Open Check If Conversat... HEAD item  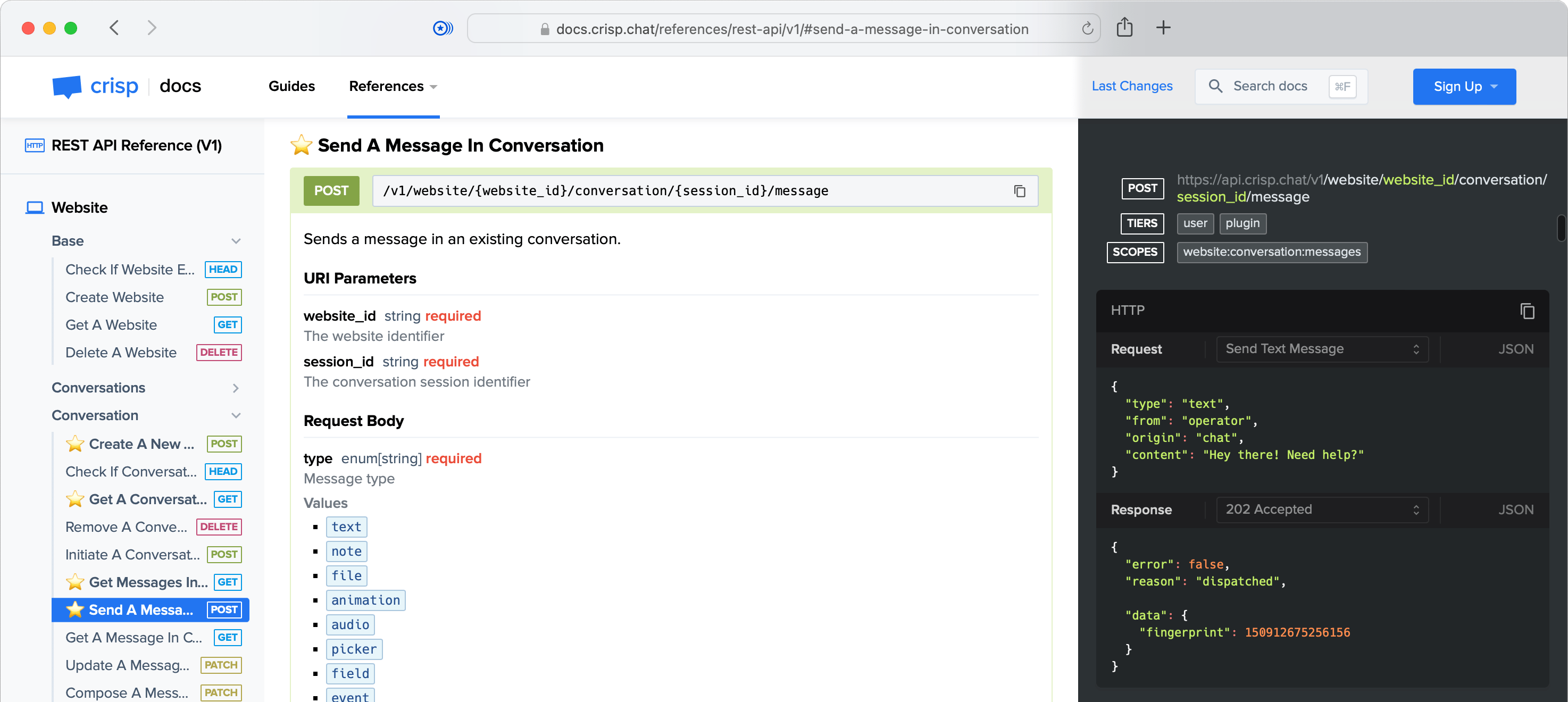pyautogui.click(x=153, y=472)
